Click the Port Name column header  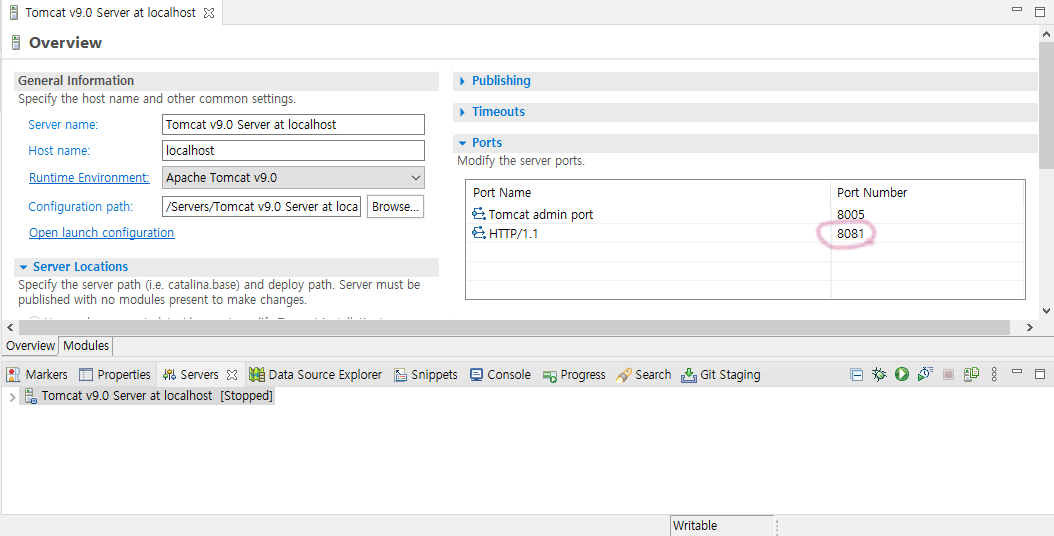(x=649, y=192)
